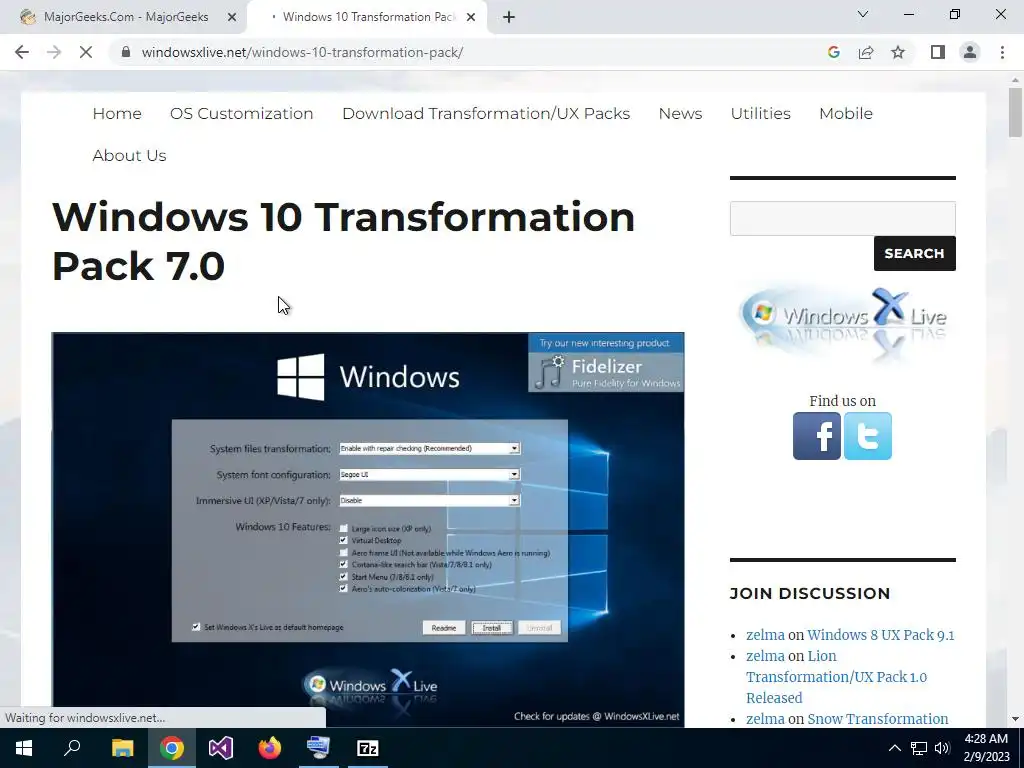Viewport: 1024px width, 768px height.
Task: Open the Snow Transformation link
Action: (x=878, y=718)
